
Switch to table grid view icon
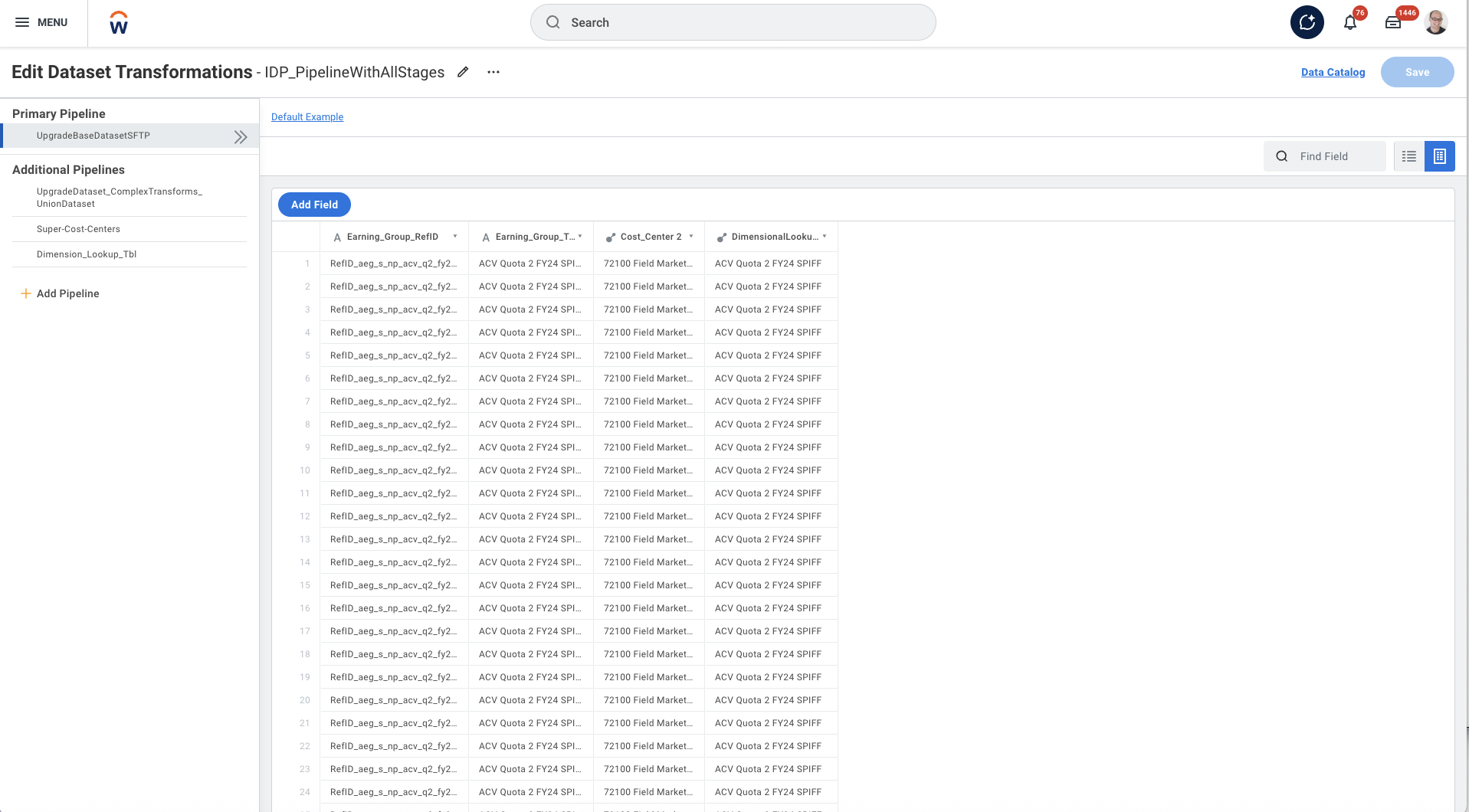point(1440,156)
